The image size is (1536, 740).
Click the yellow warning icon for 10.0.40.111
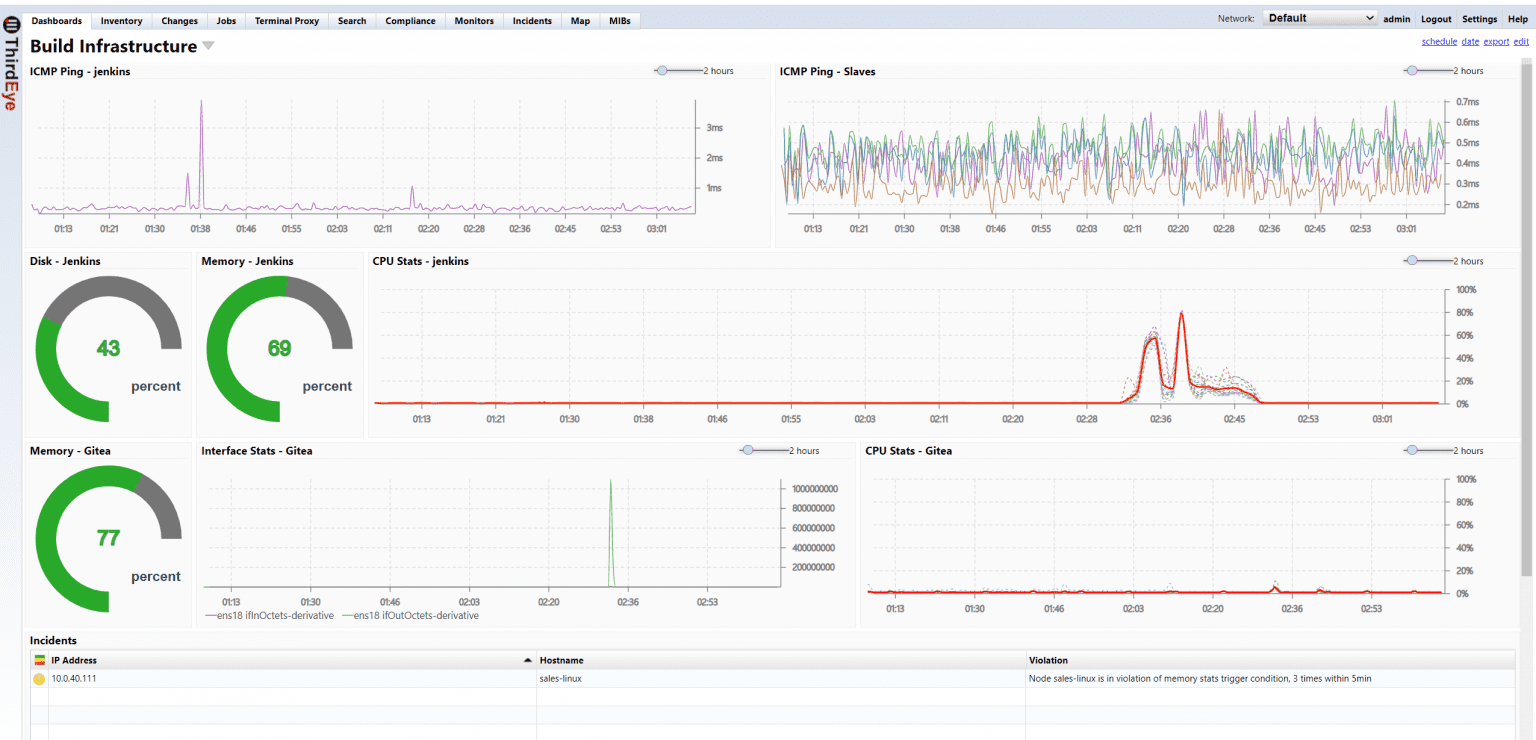tap(39, 679)
